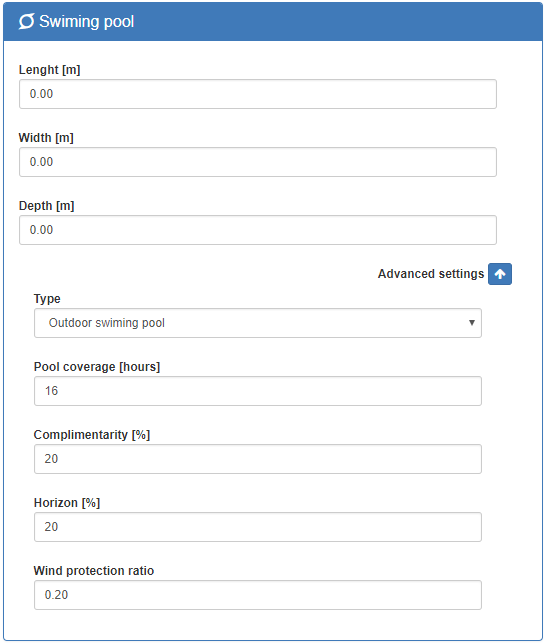546x643 pixels.
Task: Focus the Wind protection ratio field
Action: [258, 595]
